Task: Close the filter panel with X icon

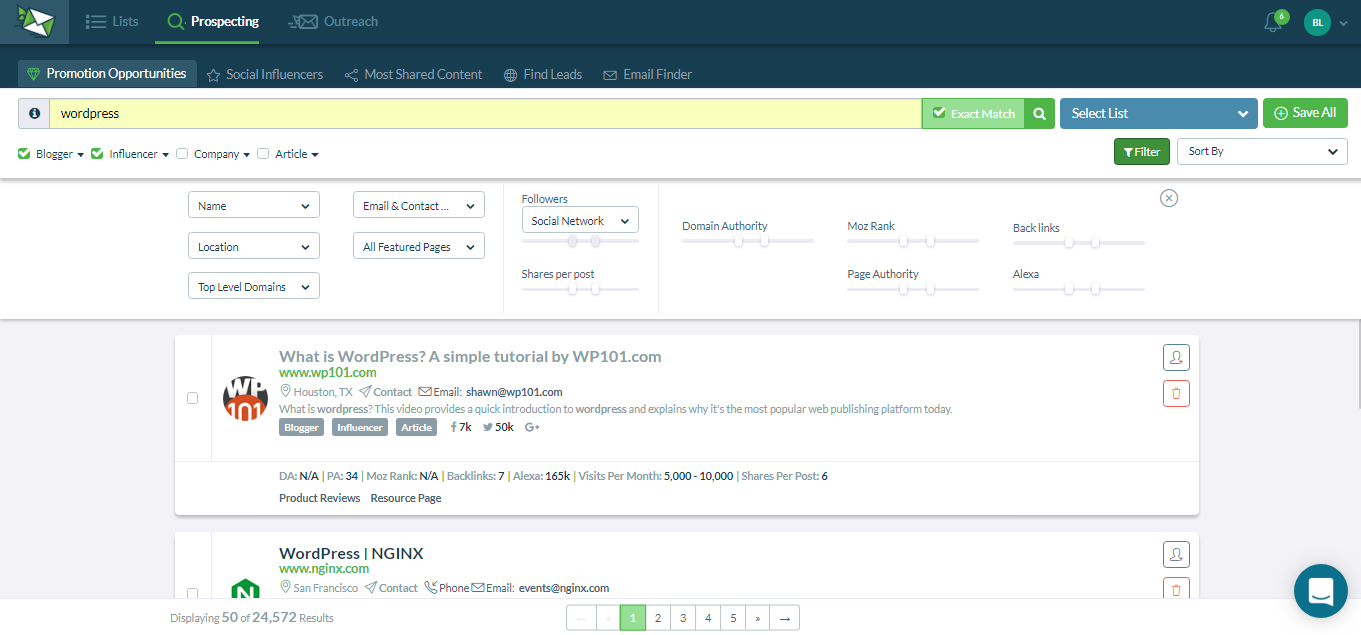Action: pos(1169,198)
